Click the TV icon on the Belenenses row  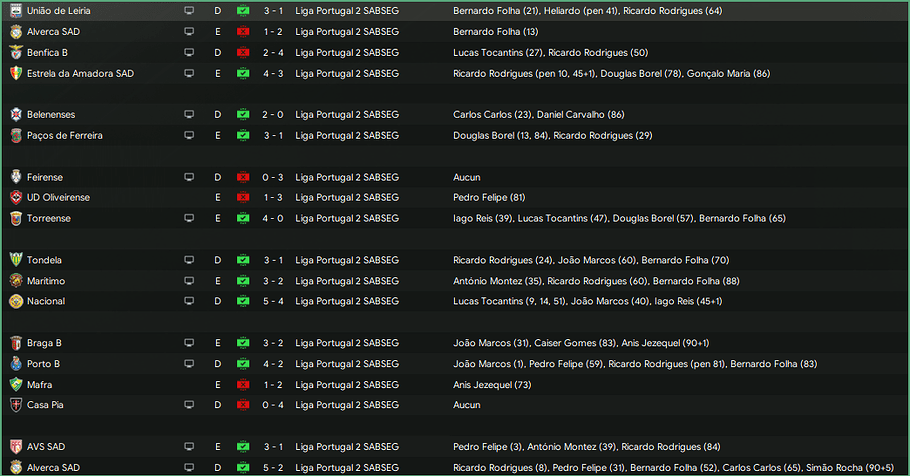pos(190,115)
